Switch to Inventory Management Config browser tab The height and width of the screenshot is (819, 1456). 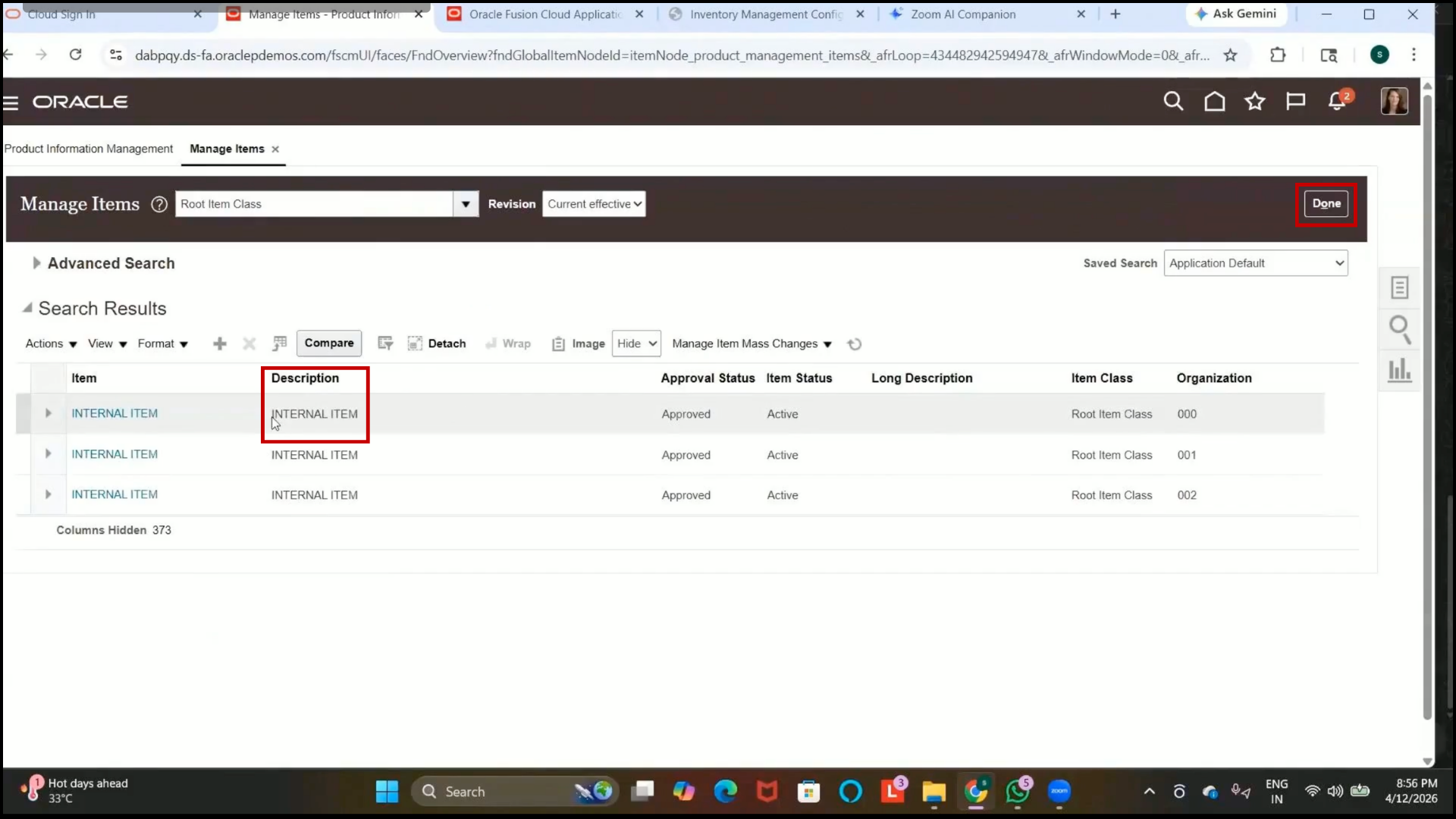(x=767, y=14)
